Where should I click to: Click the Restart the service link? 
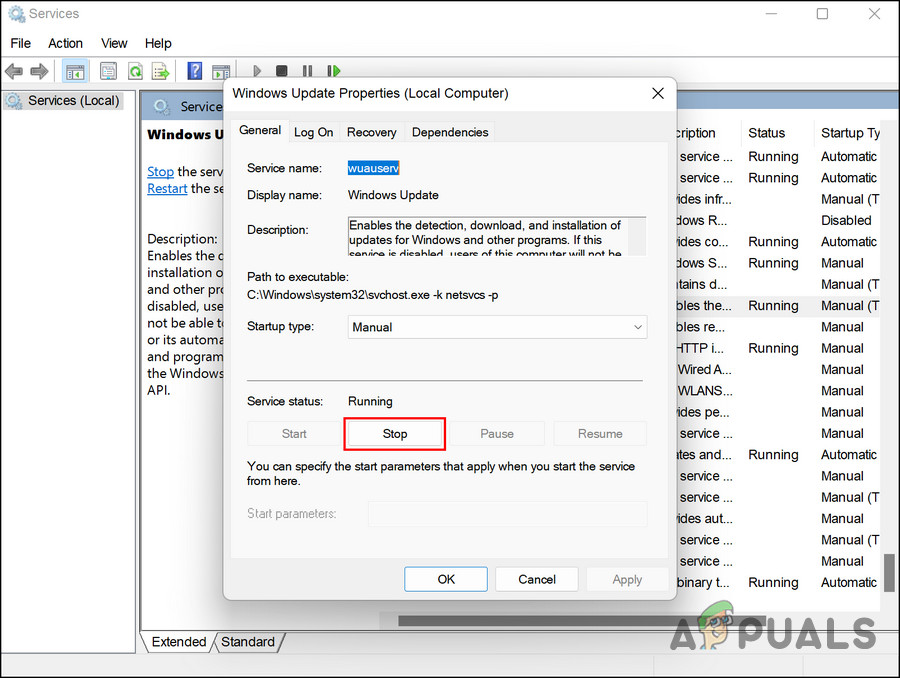[167, 188]
